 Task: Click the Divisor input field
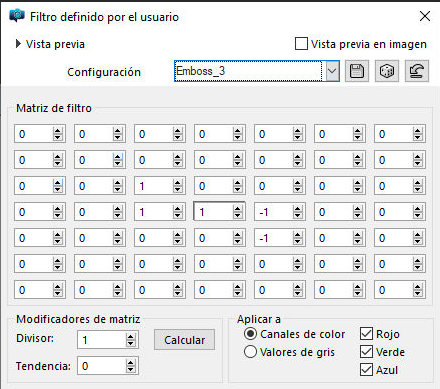click(102, 340)
